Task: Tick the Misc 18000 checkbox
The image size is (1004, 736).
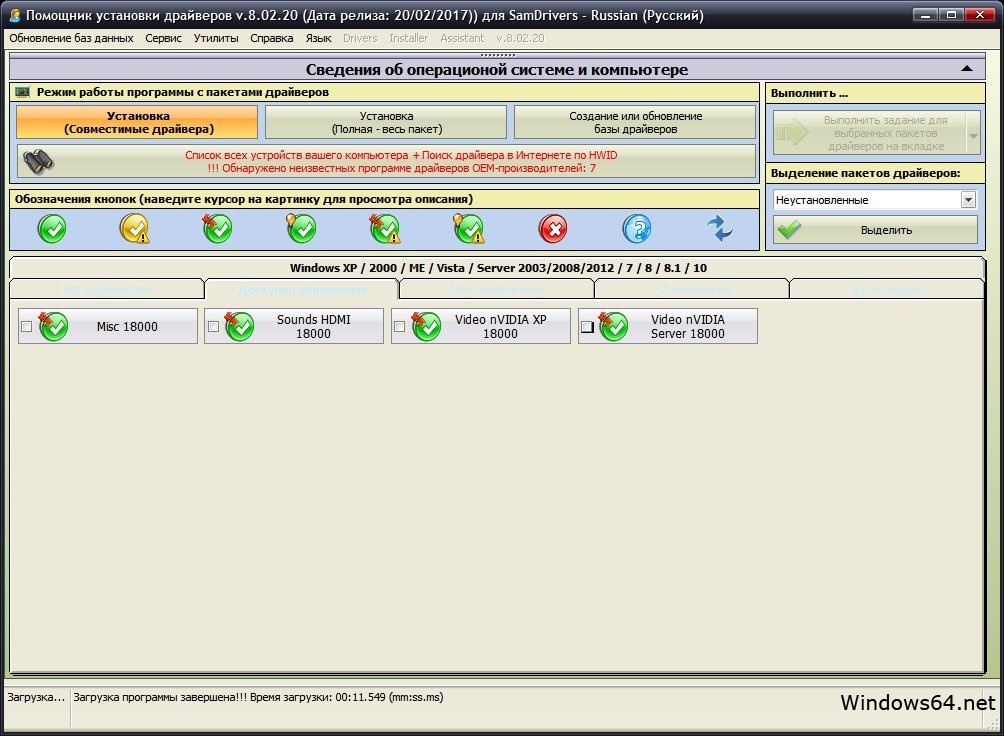Action: [26, 327]
